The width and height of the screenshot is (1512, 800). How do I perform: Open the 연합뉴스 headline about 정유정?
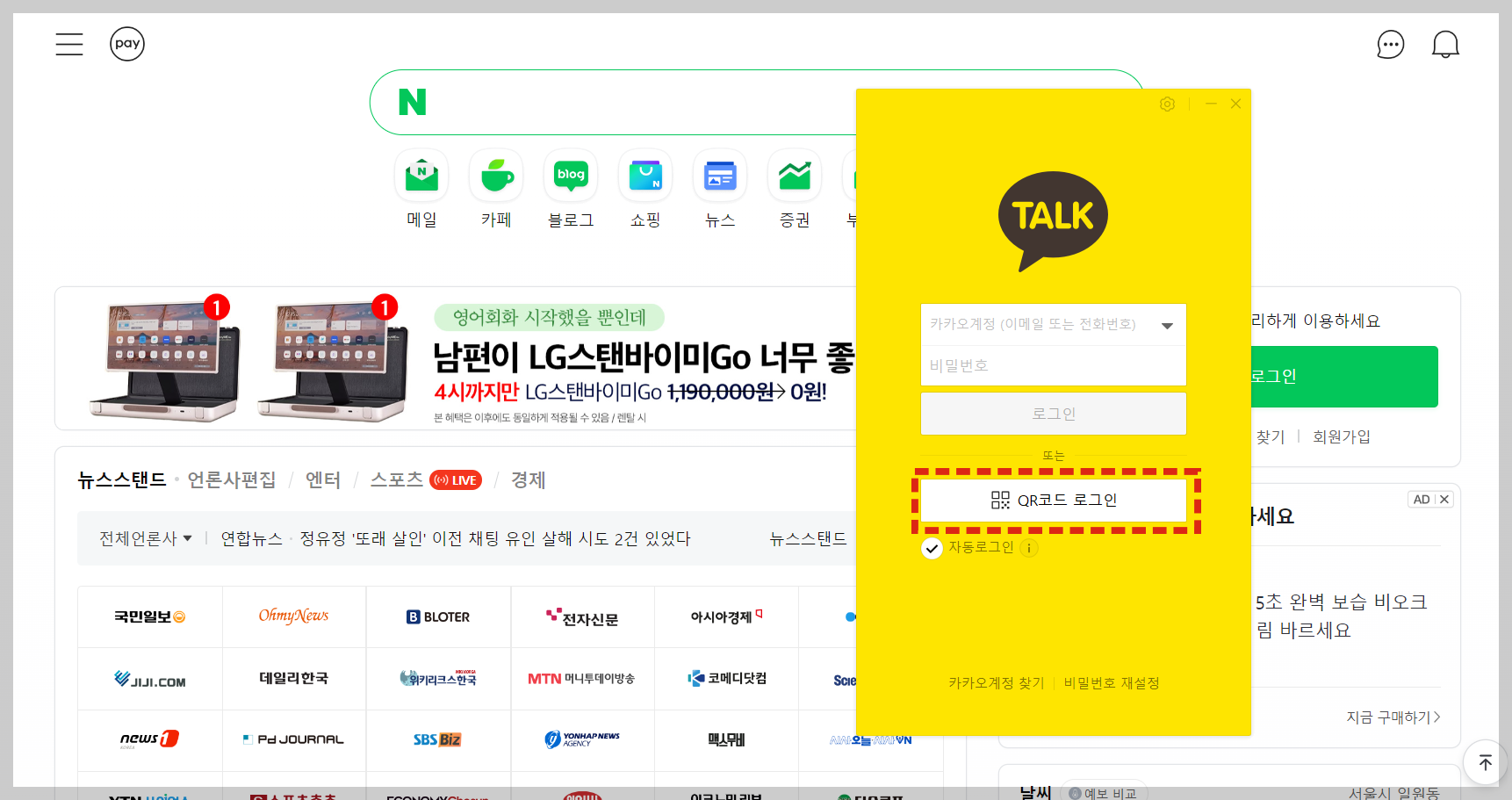pos(455,538)
